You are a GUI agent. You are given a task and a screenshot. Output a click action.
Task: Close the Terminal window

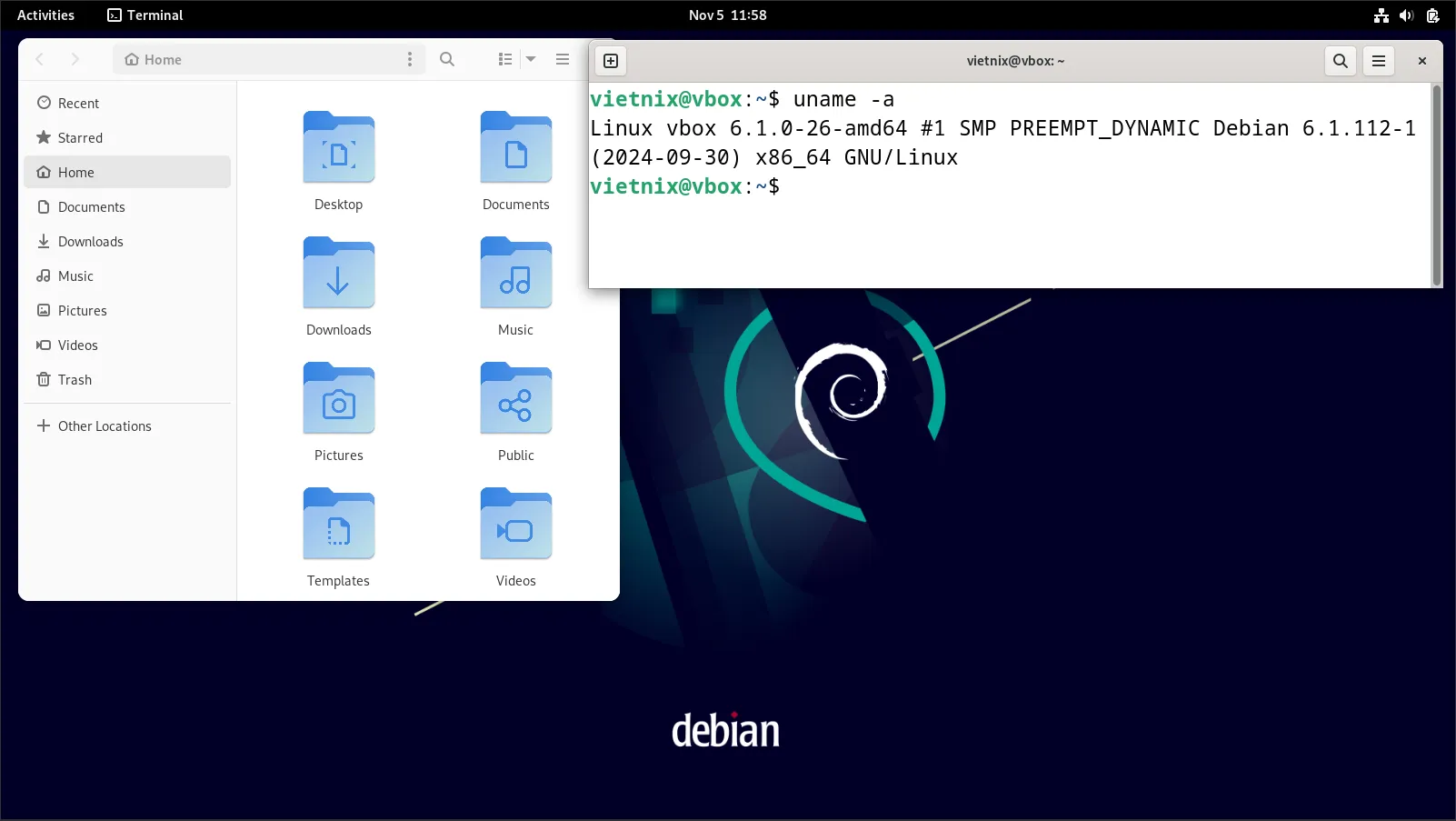(x=1422, y=61)
